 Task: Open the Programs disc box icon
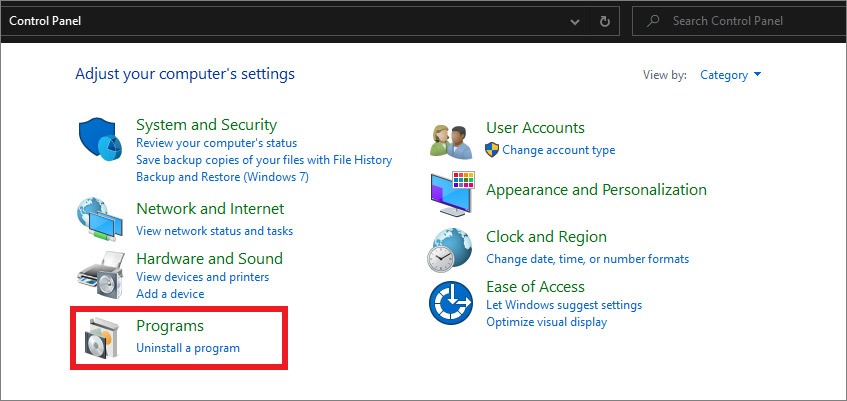click(x=101, y=338)
